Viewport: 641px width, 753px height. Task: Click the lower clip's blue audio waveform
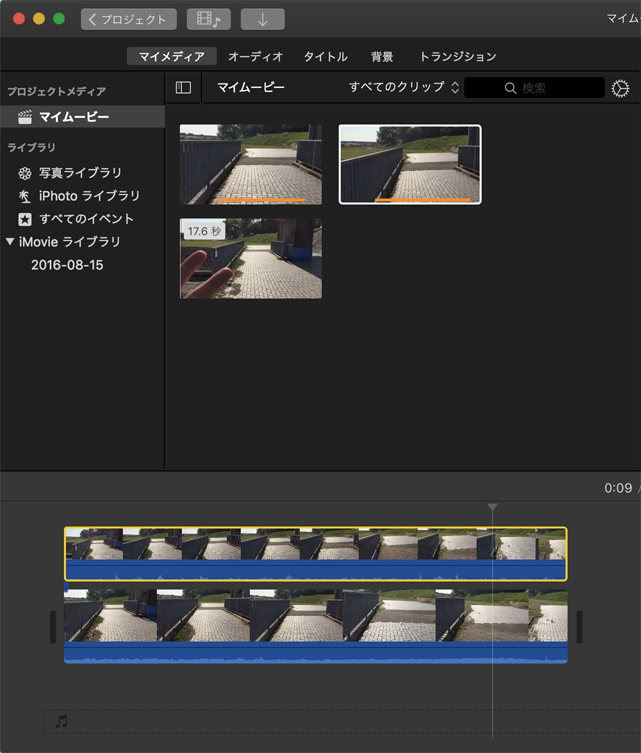click(315, 653)
